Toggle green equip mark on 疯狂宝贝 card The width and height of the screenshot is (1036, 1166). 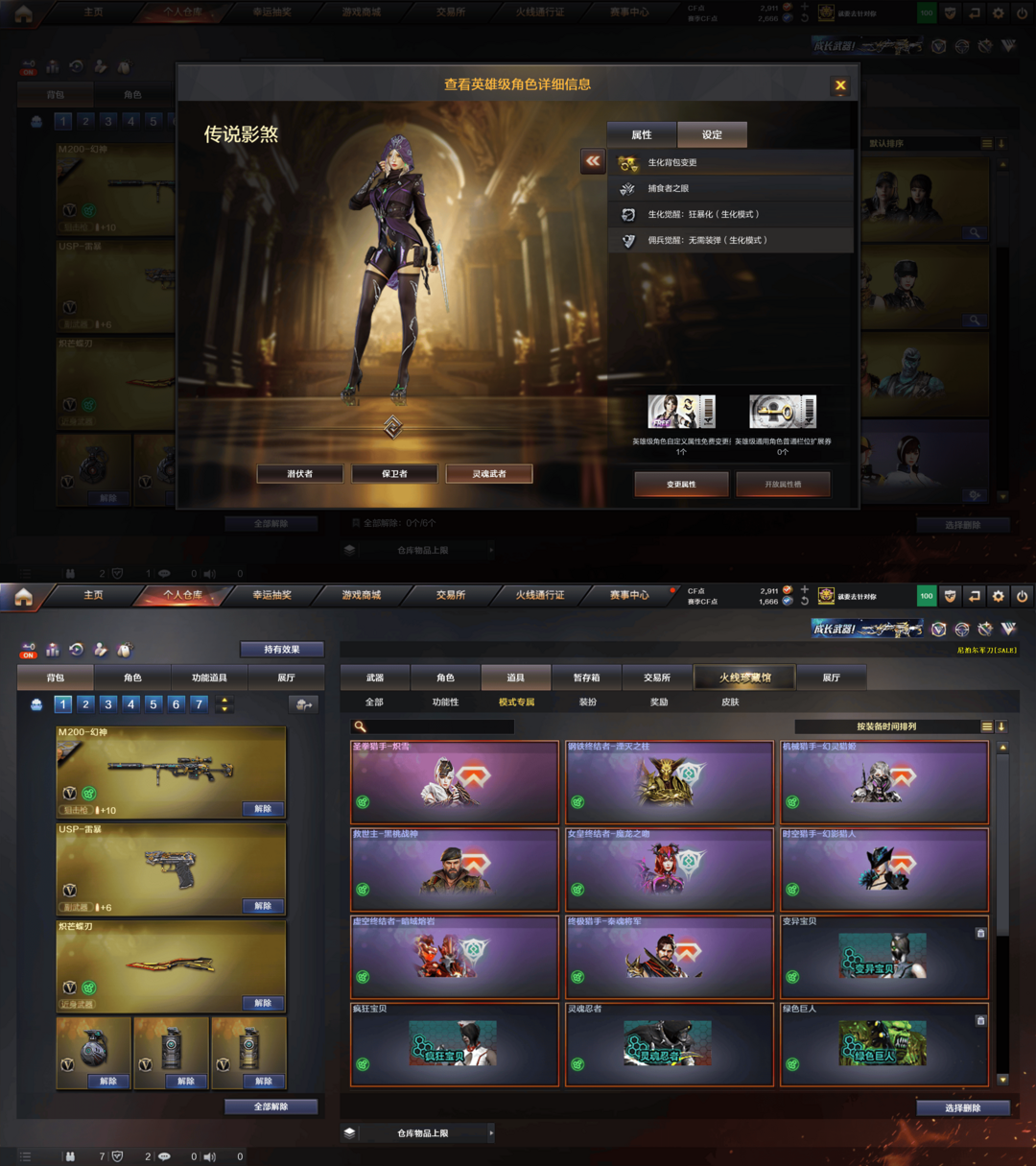tap(363, 1064)
